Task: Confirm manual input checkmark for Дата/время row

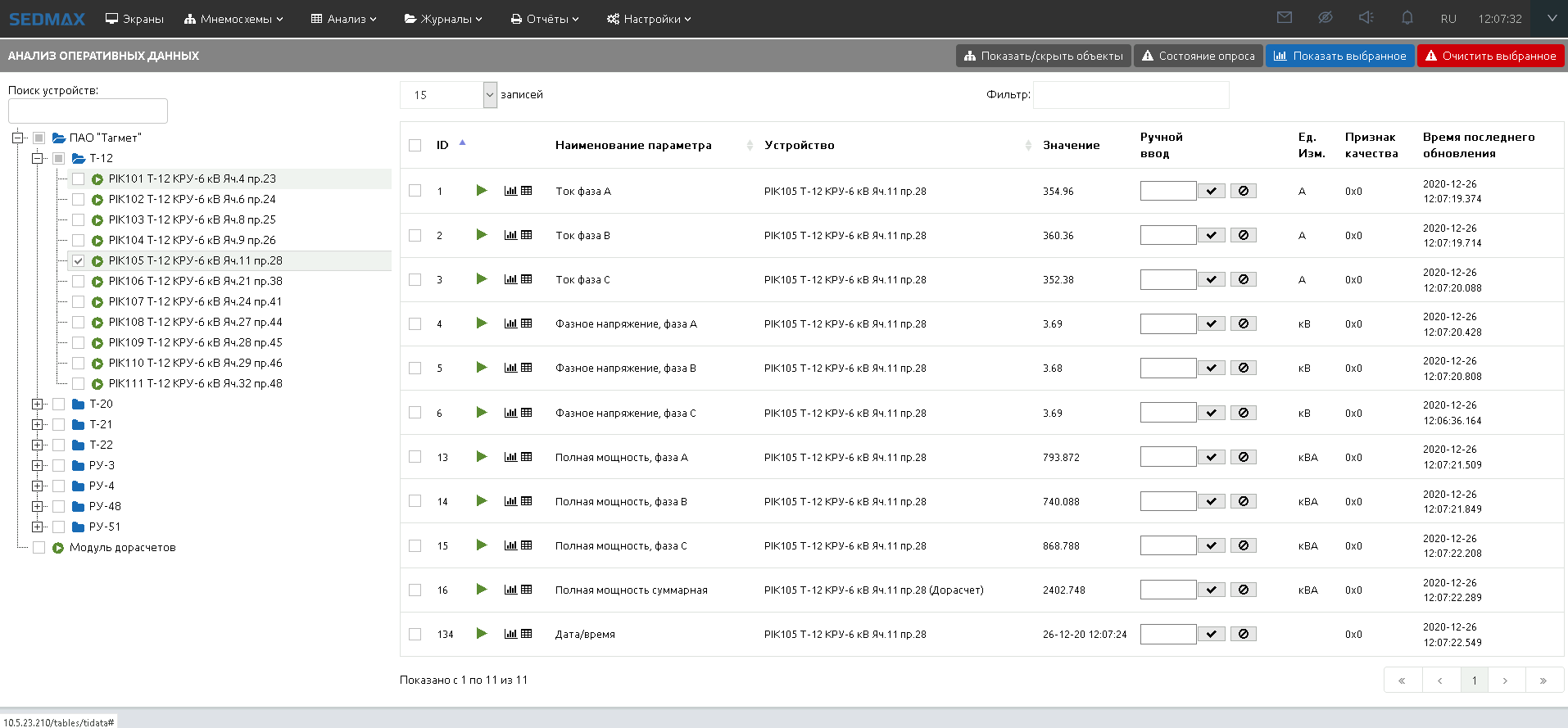Action: (1212, 634)
